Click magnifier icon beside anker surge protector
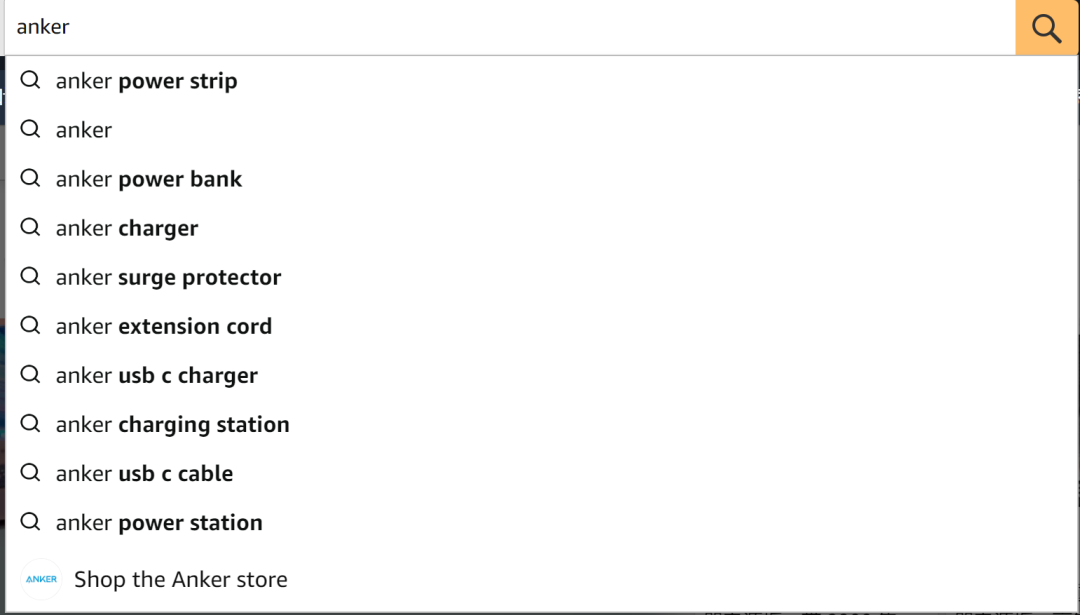The width and height of the screenshot is (1080, 615). (x=30, y=277)
